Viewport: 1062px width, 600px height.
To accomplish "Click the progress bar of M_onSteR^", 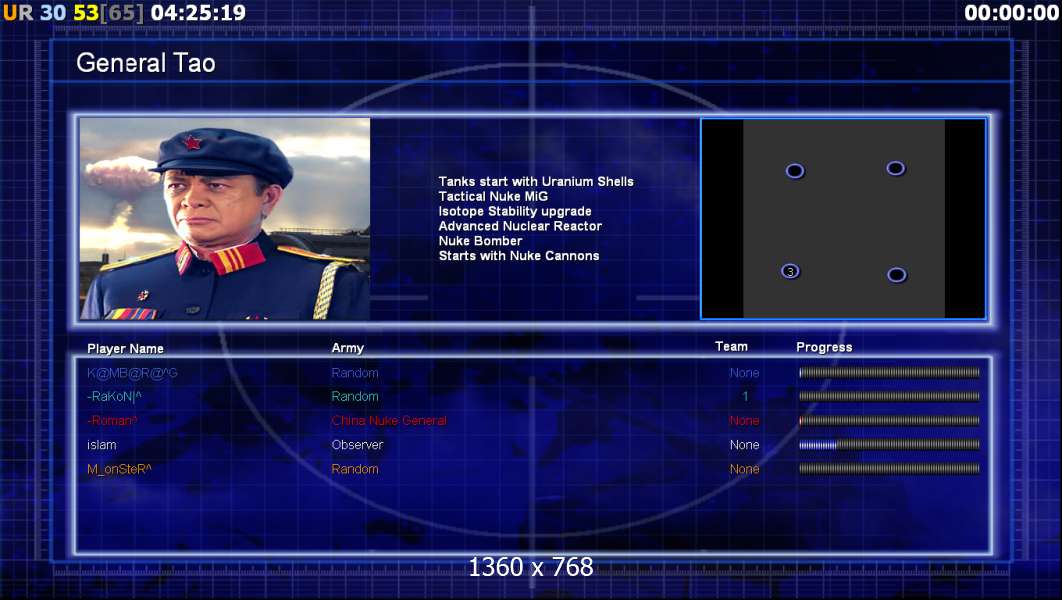I will click(x=889, y=469).
